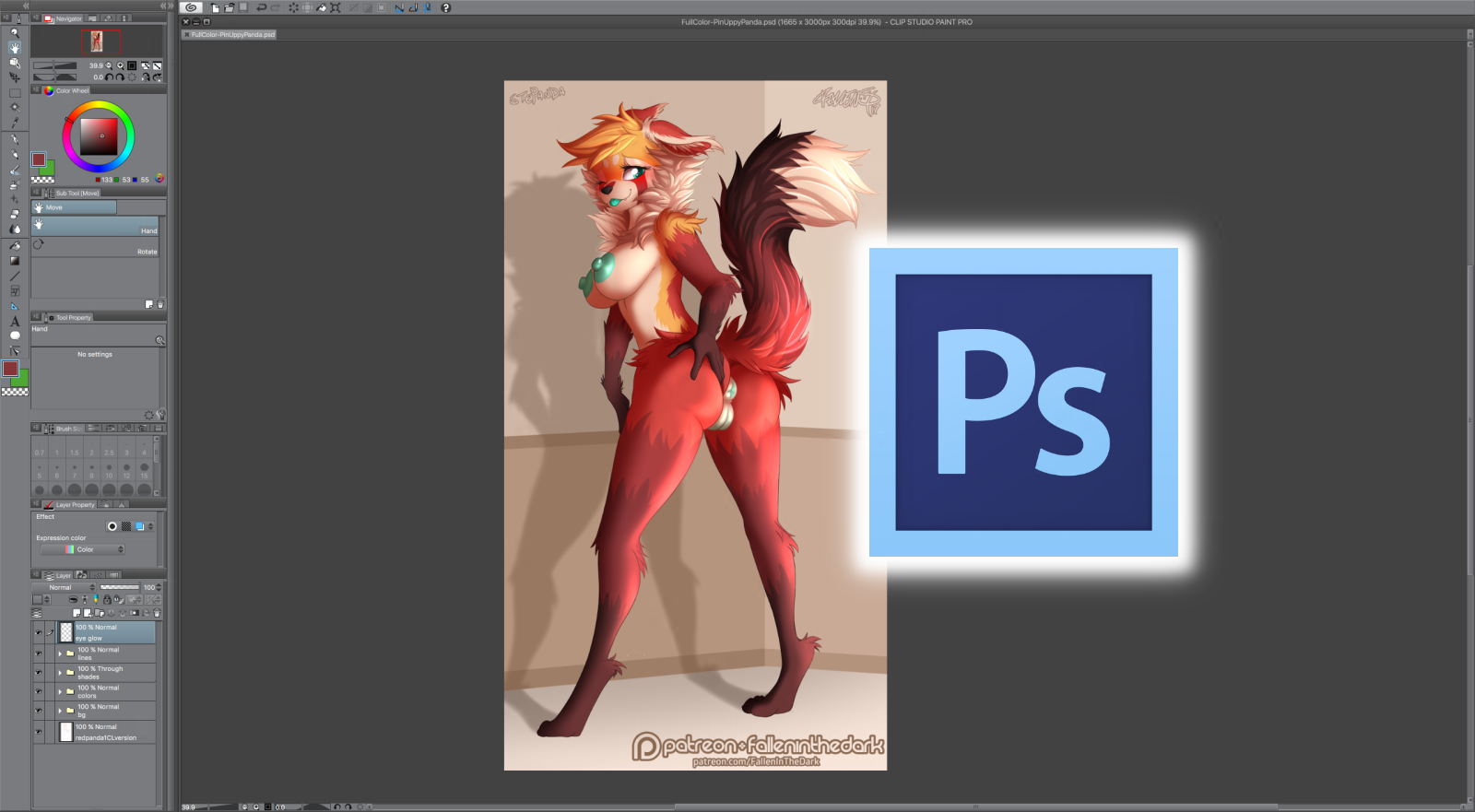1475x812 pixels.
Task: Hide the colors layer folder
Action: click(39, 691)
